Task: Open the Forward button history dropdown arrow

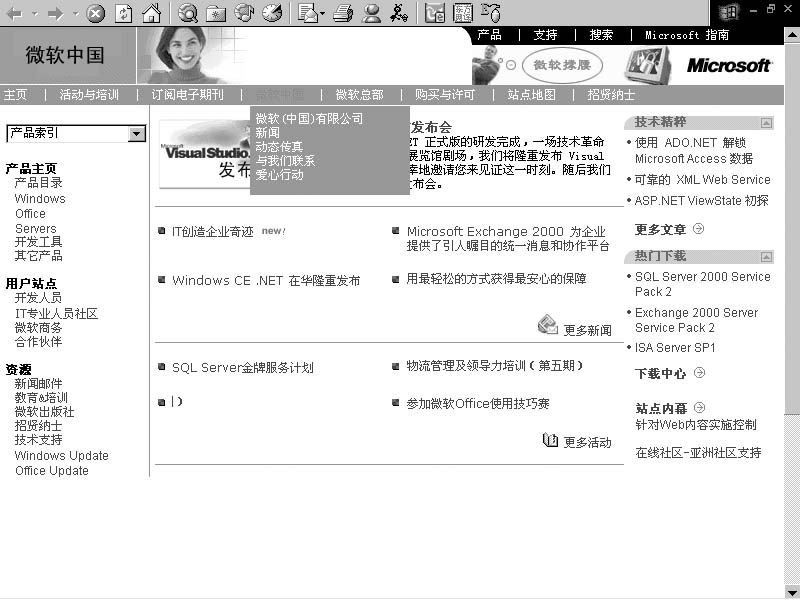Action: click(x=76, y=14)
